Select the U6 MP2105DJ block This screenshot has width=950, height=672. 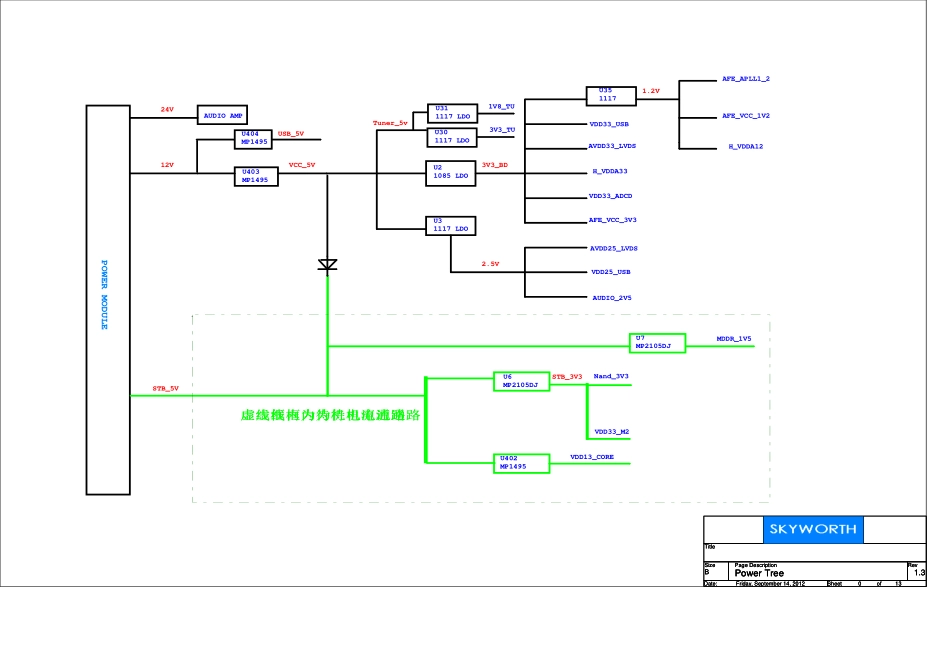click(522, 382)
